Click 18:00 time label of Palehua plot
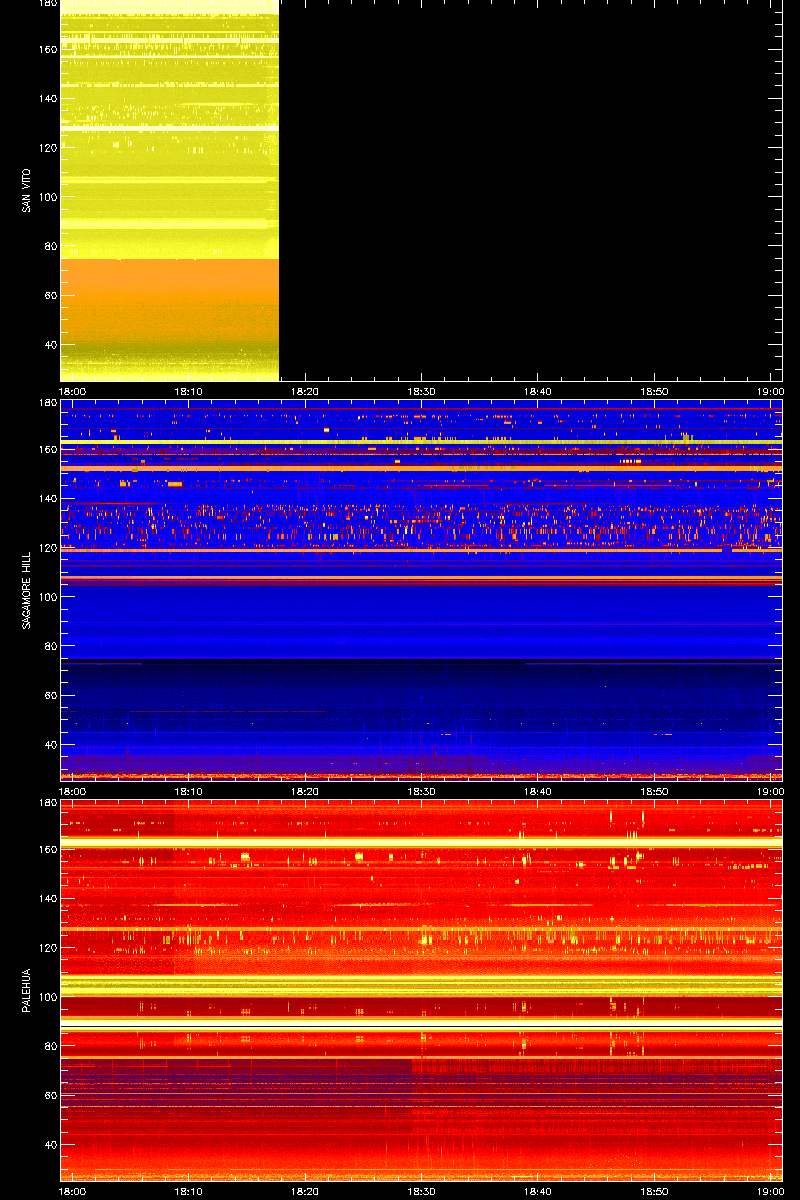 click(73, 1191)
